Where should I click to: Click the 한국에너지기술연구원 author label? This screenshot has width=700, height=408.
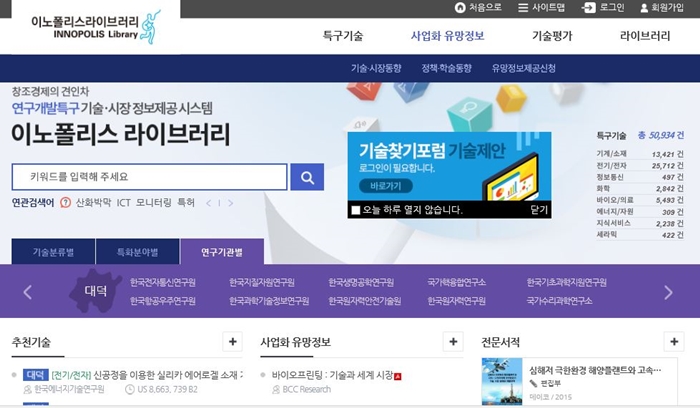(69, 389)
